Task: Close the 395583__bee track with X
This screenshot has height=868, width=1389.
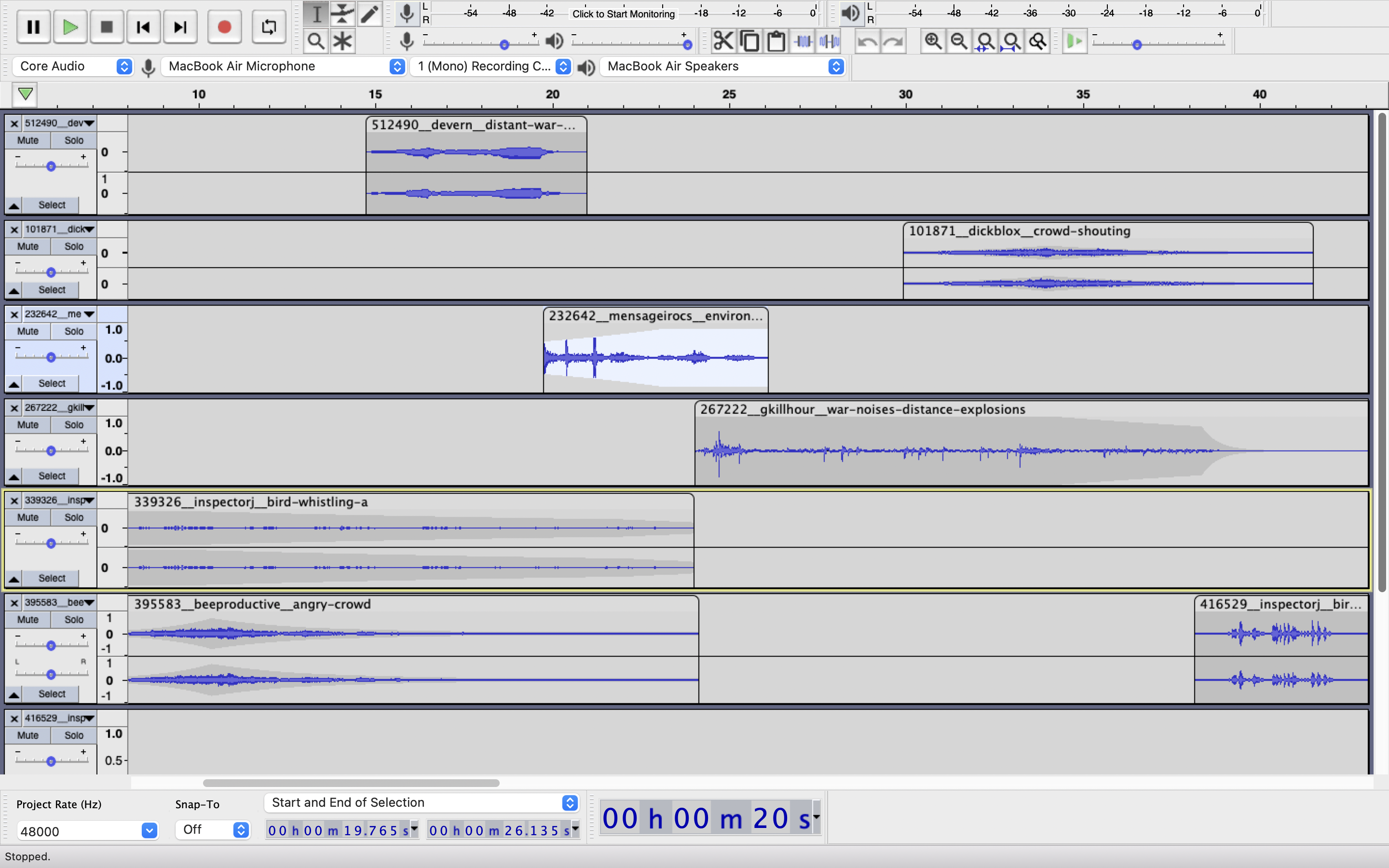Action: tap(14, 602)
